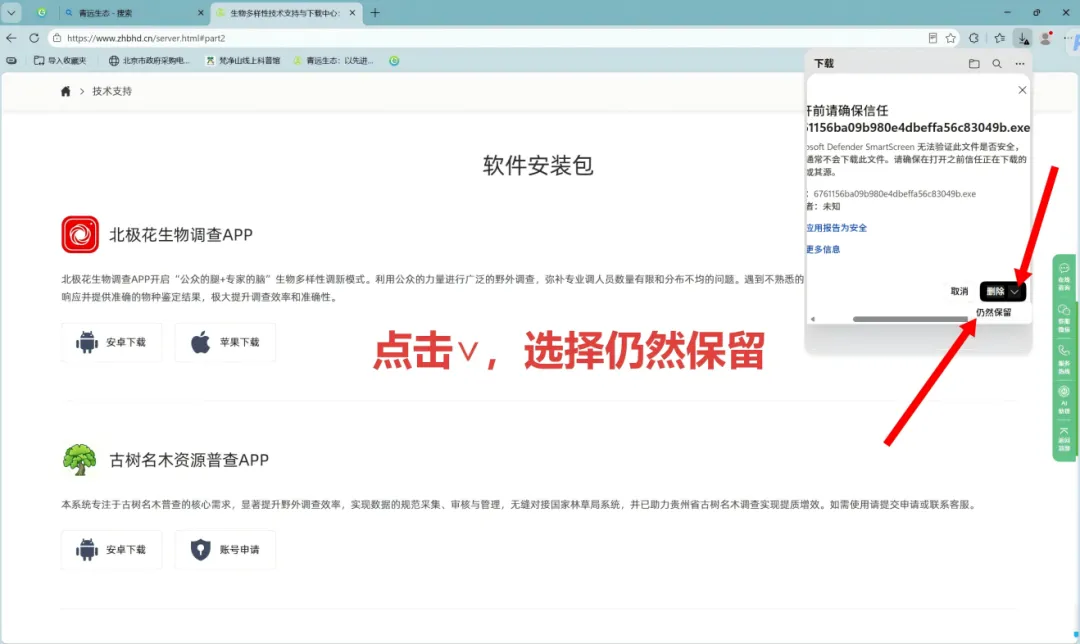Add page to favorites with star icon
This screenshot has width=1080, height=644.
(951, 38)
